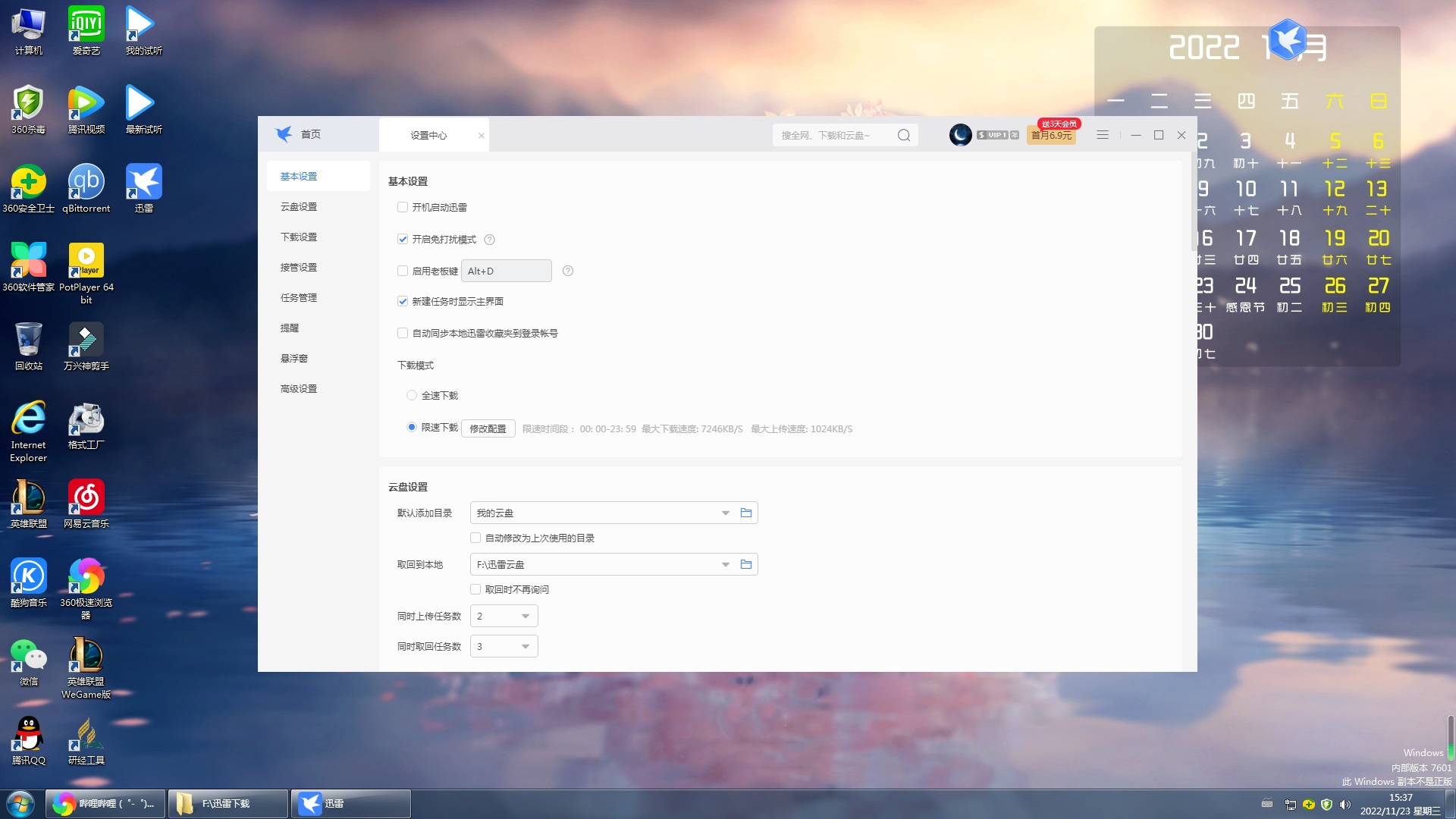Viewport: 1456px width, 819px height.
Task: Click the Xunlei bird home icon
Action: [x=284, y=134]
